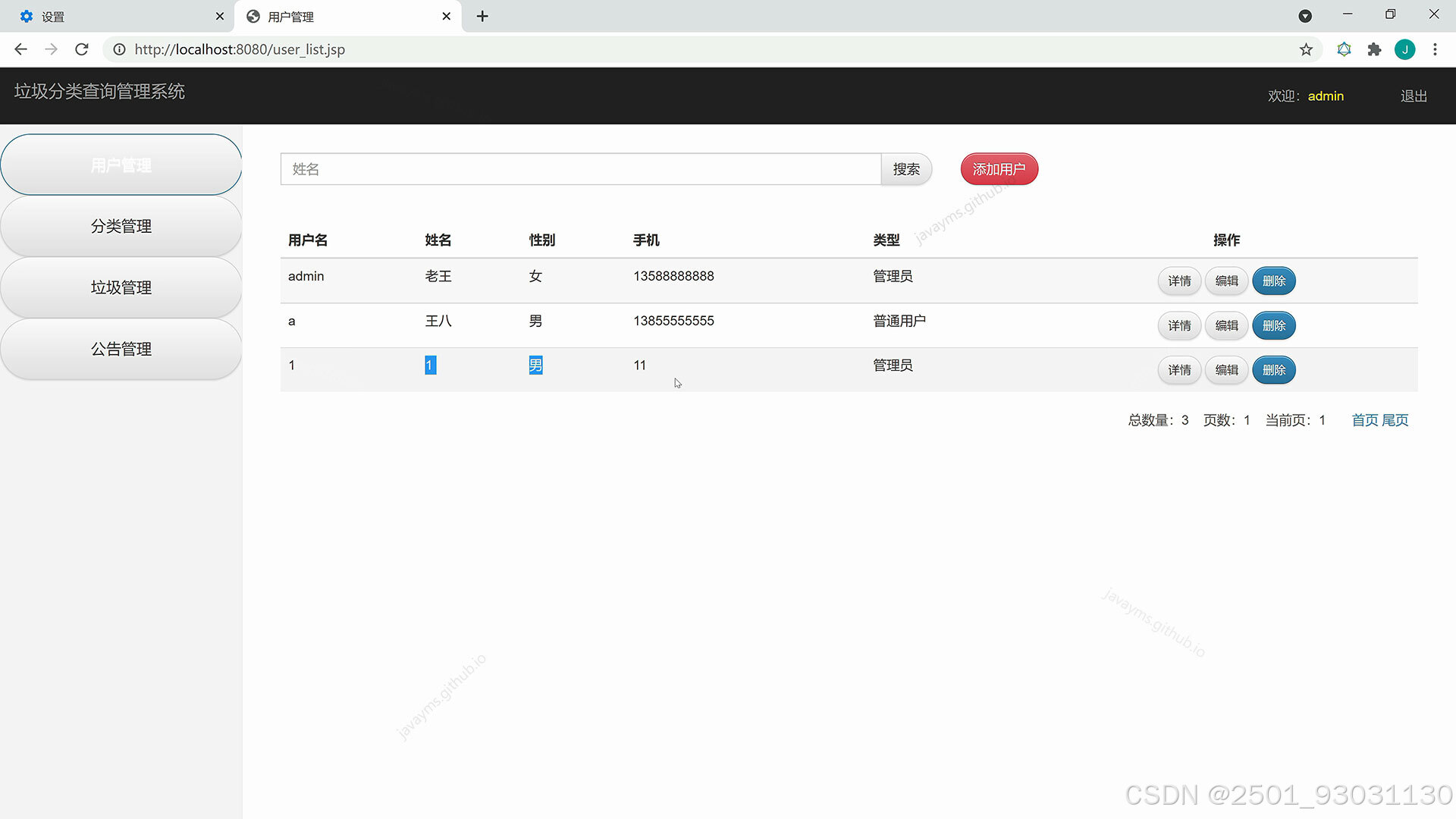
Task: Focus the 姓名 search field
Action: point(581,169)
